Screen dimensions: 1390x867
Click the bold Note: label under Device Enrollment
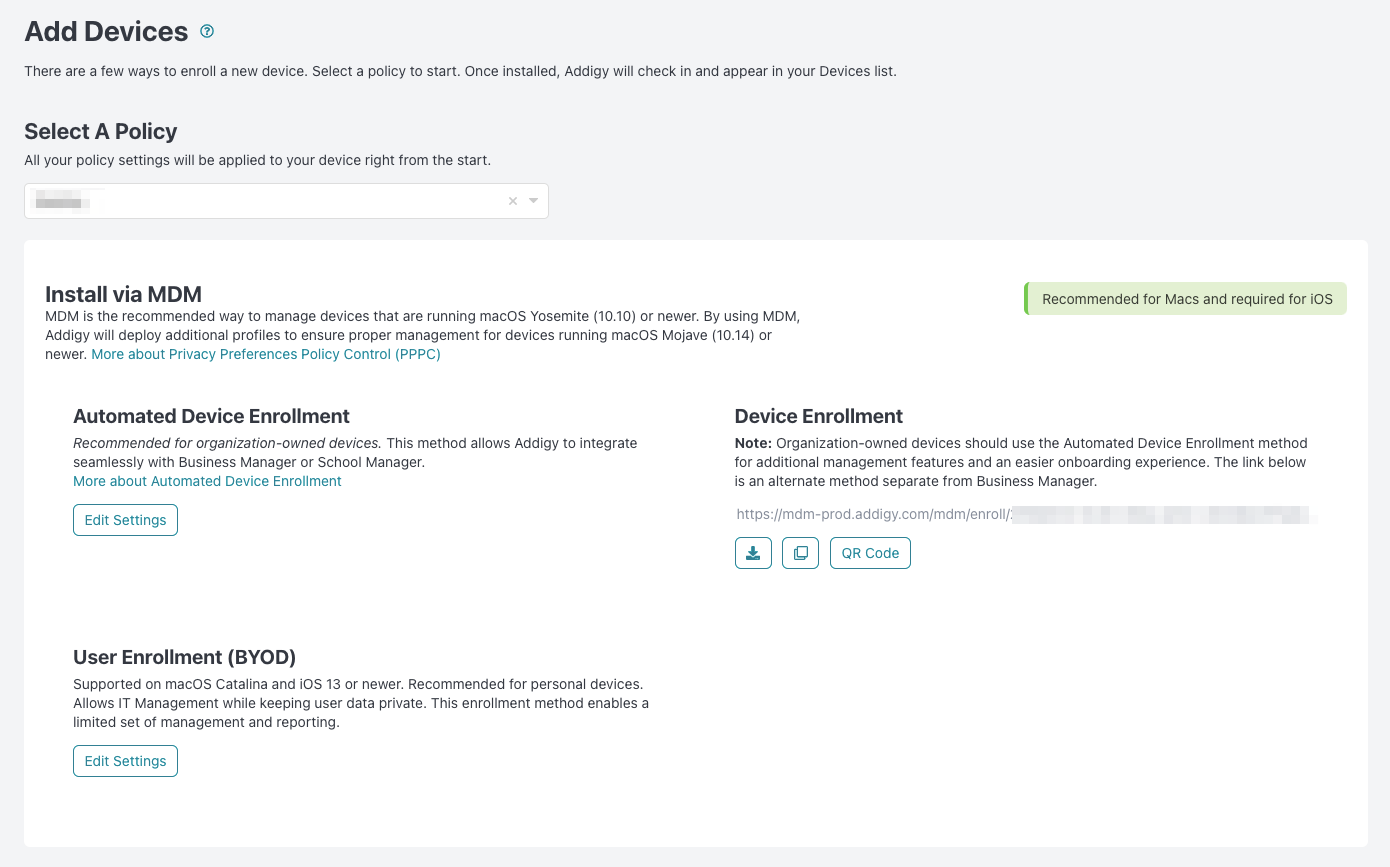click(x=753, y=443)
